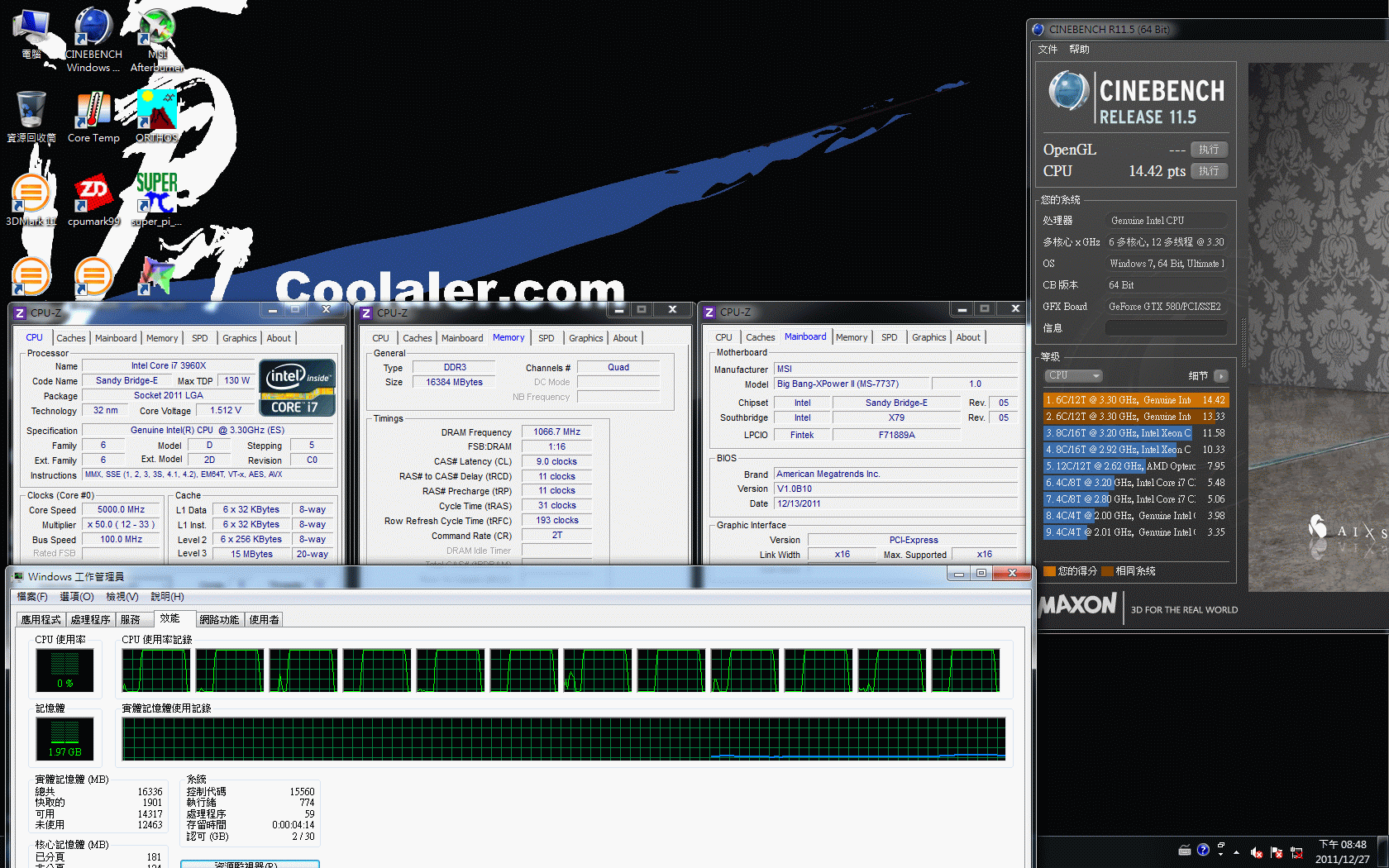Open the 帮助 menu in CINEBENCH
Viewport: 1389px width, 868px height.
point(1079,50)
